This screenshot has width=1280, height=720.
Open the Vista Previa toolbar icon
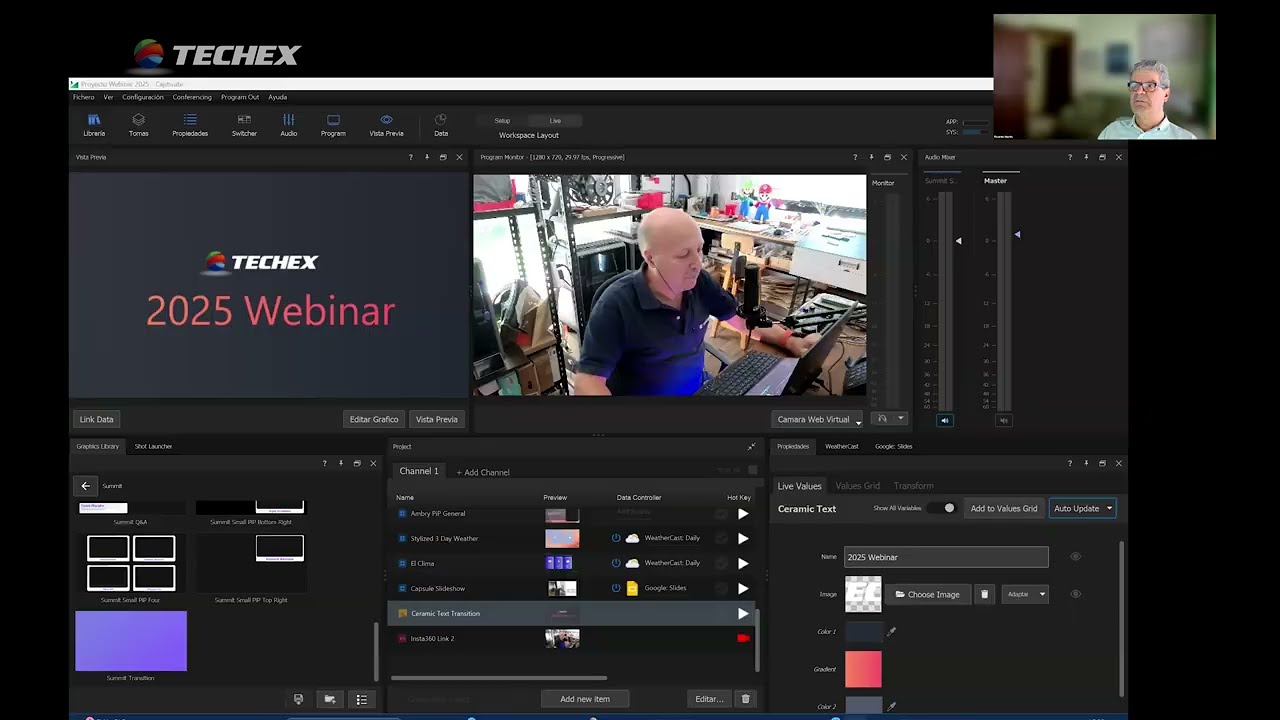tap(386, 125)
